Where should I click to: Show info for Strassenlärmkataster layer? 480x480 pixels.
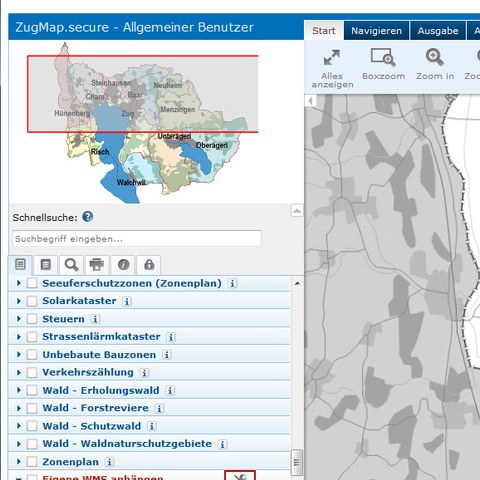171,337
